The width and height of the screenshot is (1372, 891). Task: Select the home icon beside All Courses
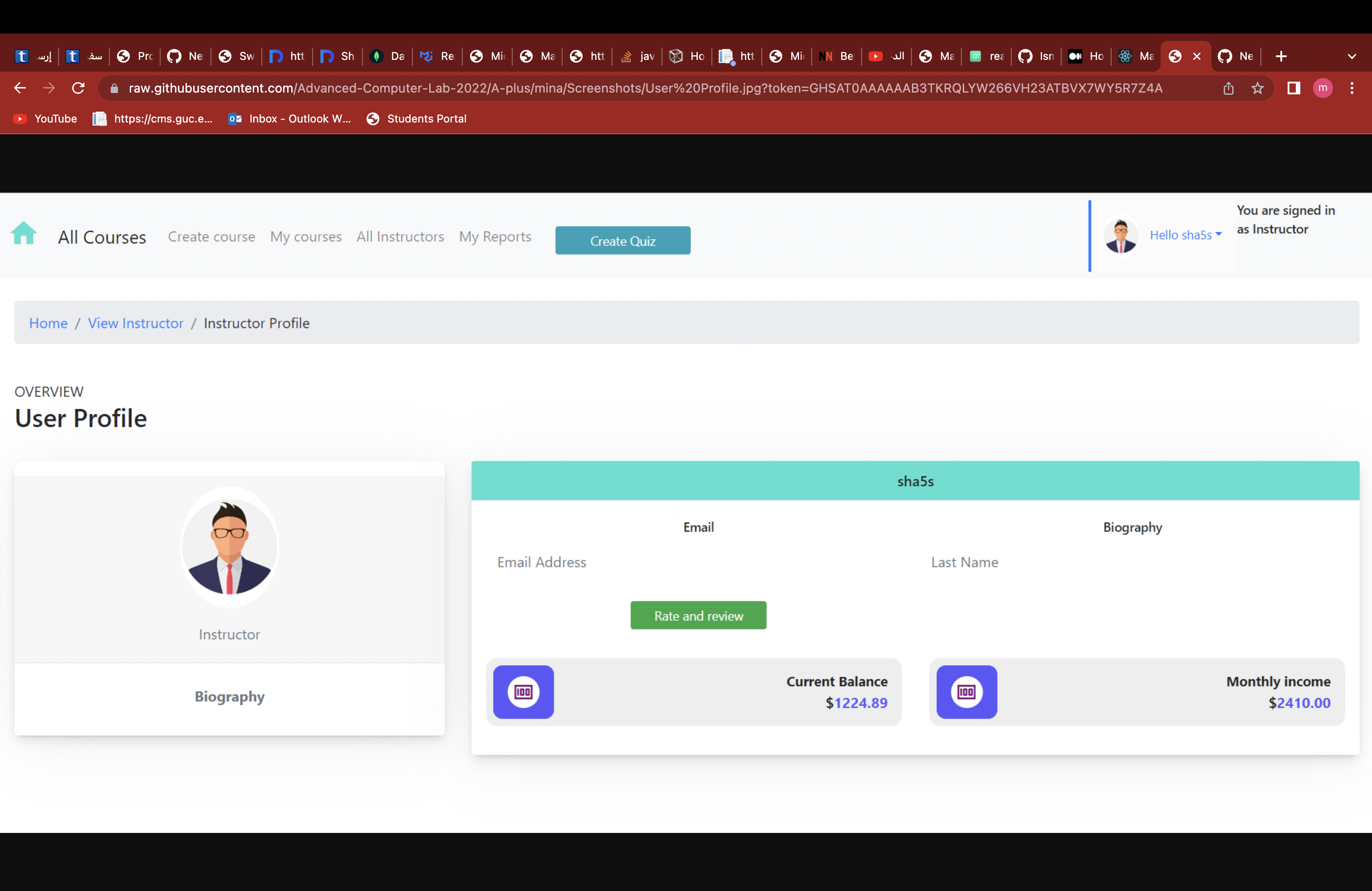[23, 234]
